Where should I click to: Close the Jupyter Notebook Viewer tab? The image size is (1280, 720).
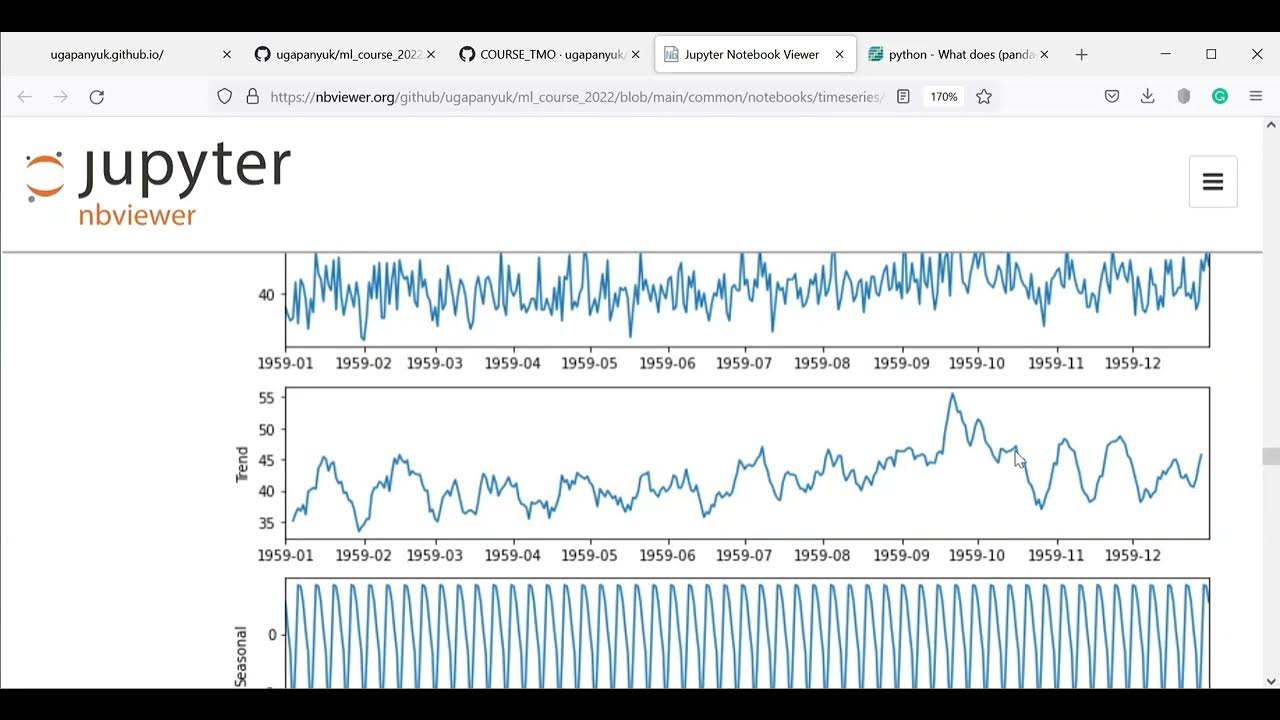pos(840,55)
